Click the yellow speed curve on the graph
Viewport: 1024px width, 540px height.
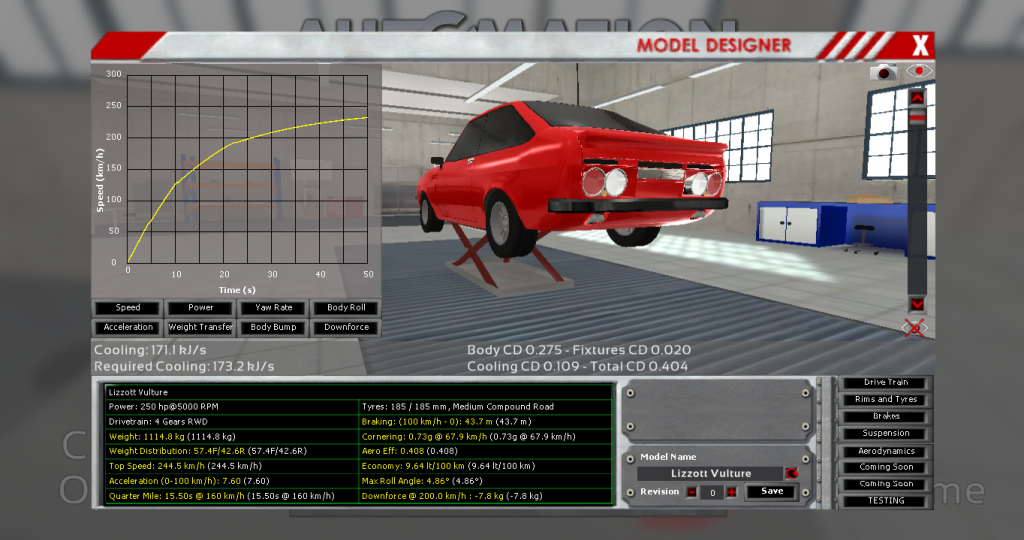[234, 142]
